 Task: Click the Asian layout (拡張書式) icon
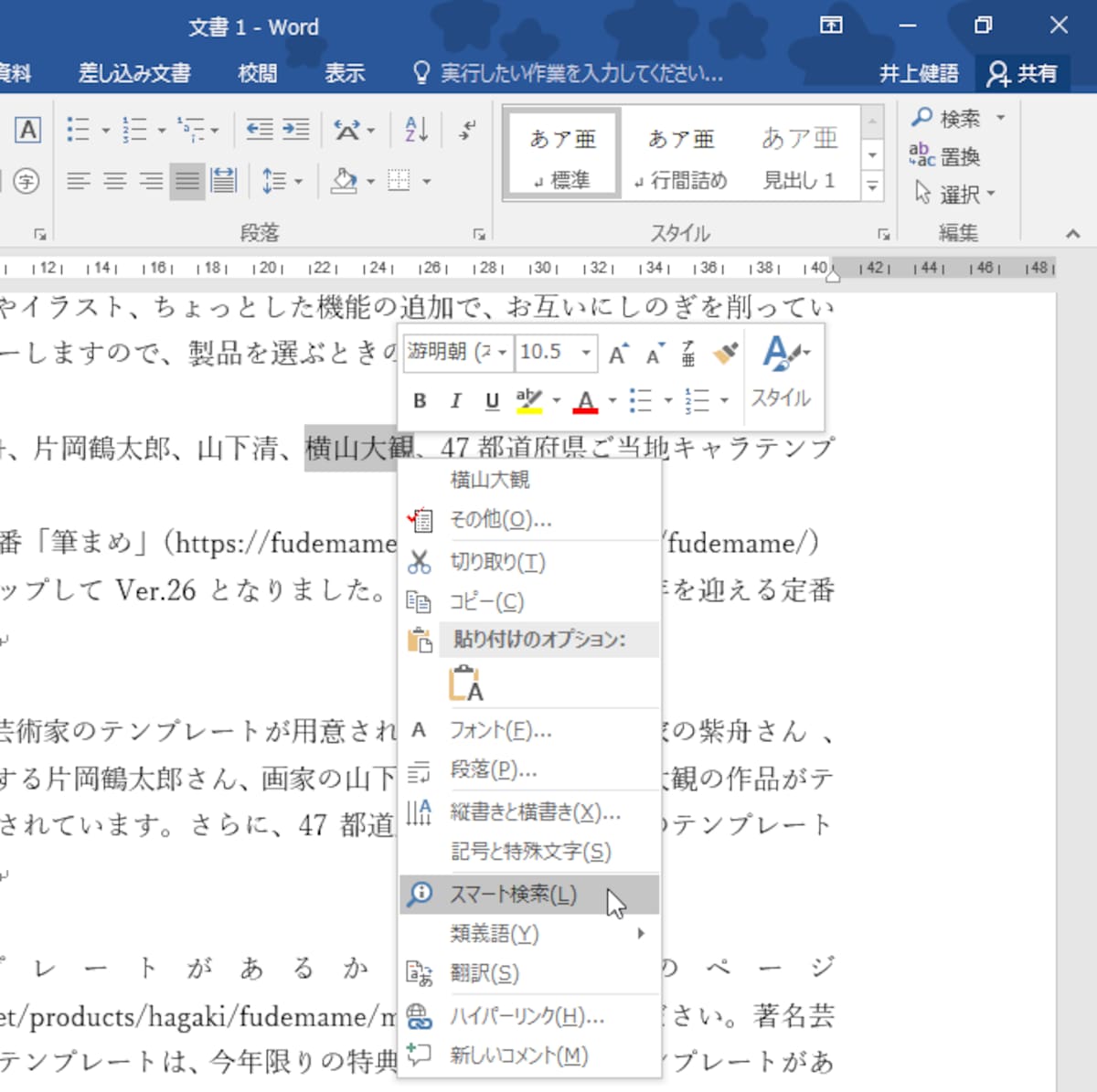(346, 130)
